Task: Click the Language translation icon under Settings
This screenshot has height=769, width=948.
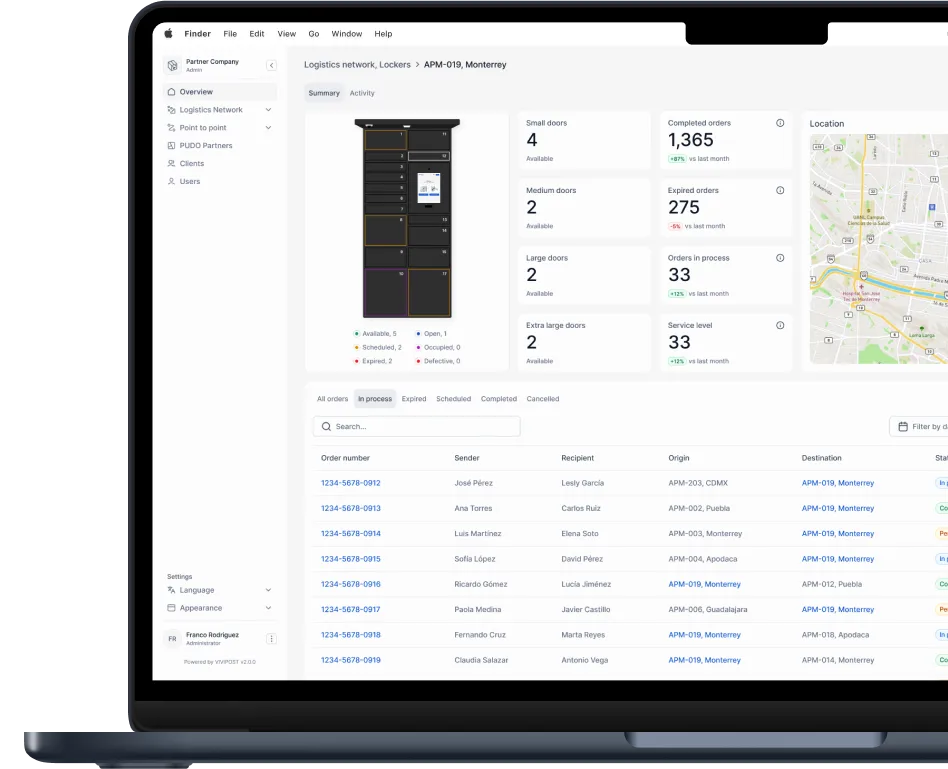Action: pyautogui.click(x=172, y=590)
